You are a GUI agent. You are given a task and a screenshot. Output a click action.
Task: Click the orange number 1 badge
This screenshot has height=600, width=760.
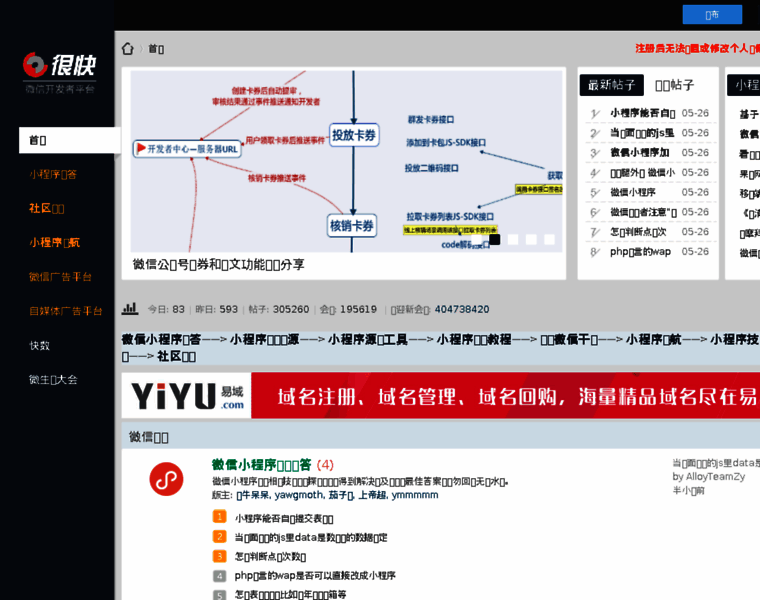pos(220,517)
